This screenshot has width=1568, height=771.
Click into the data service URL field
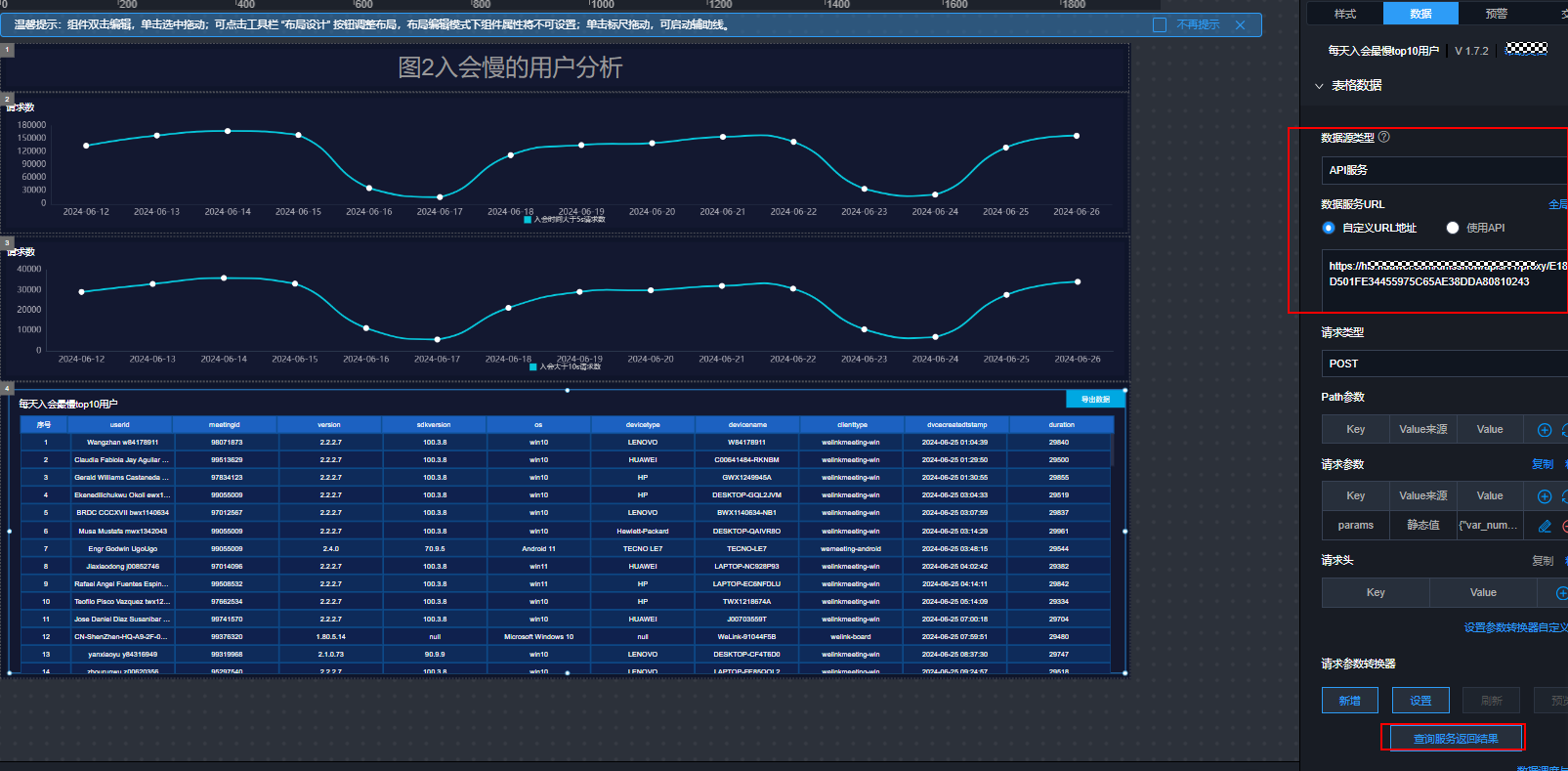(x=1444, y=280)
